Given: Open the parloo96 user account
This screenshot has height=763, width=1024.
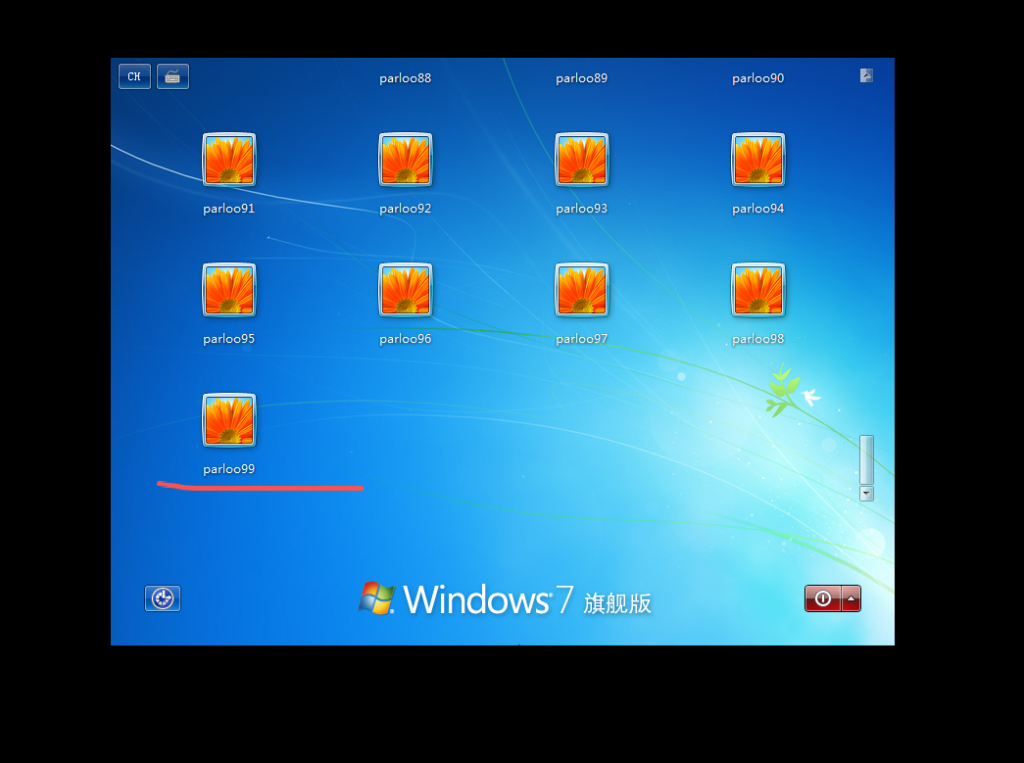Looking at the screenshot, I should 405,290.
